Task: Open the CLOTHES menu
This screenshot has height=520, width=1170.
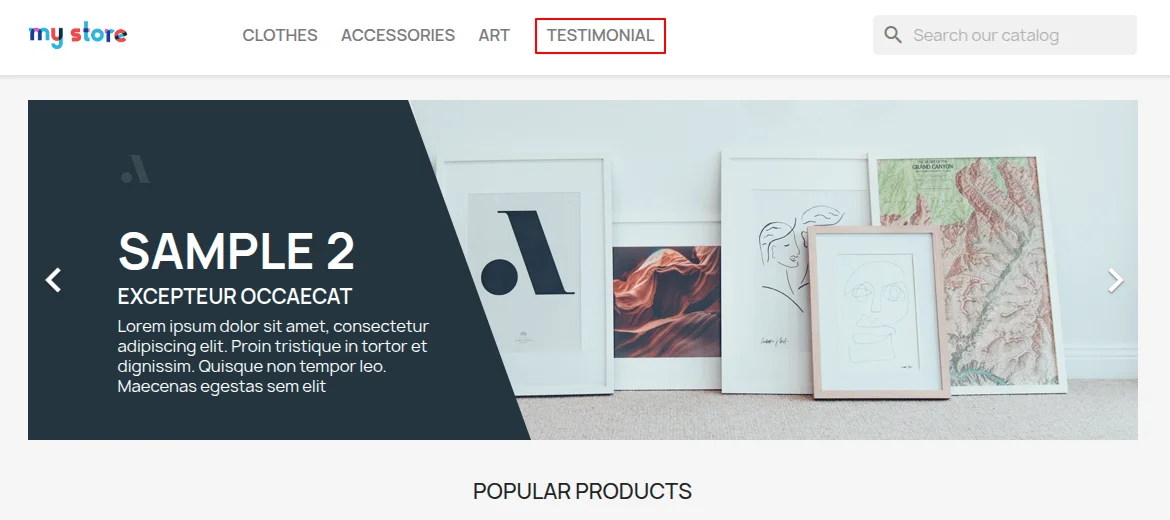Action: click(x=280, y=35)
